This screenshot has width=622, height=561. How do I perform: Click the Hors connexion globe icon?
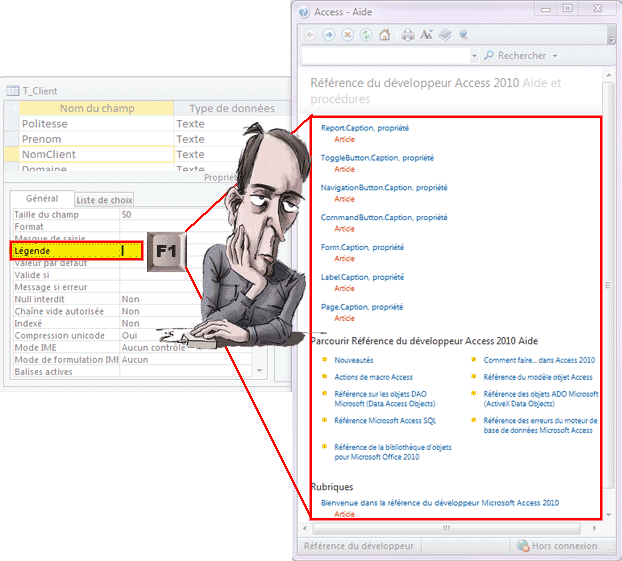click(523, 546)
